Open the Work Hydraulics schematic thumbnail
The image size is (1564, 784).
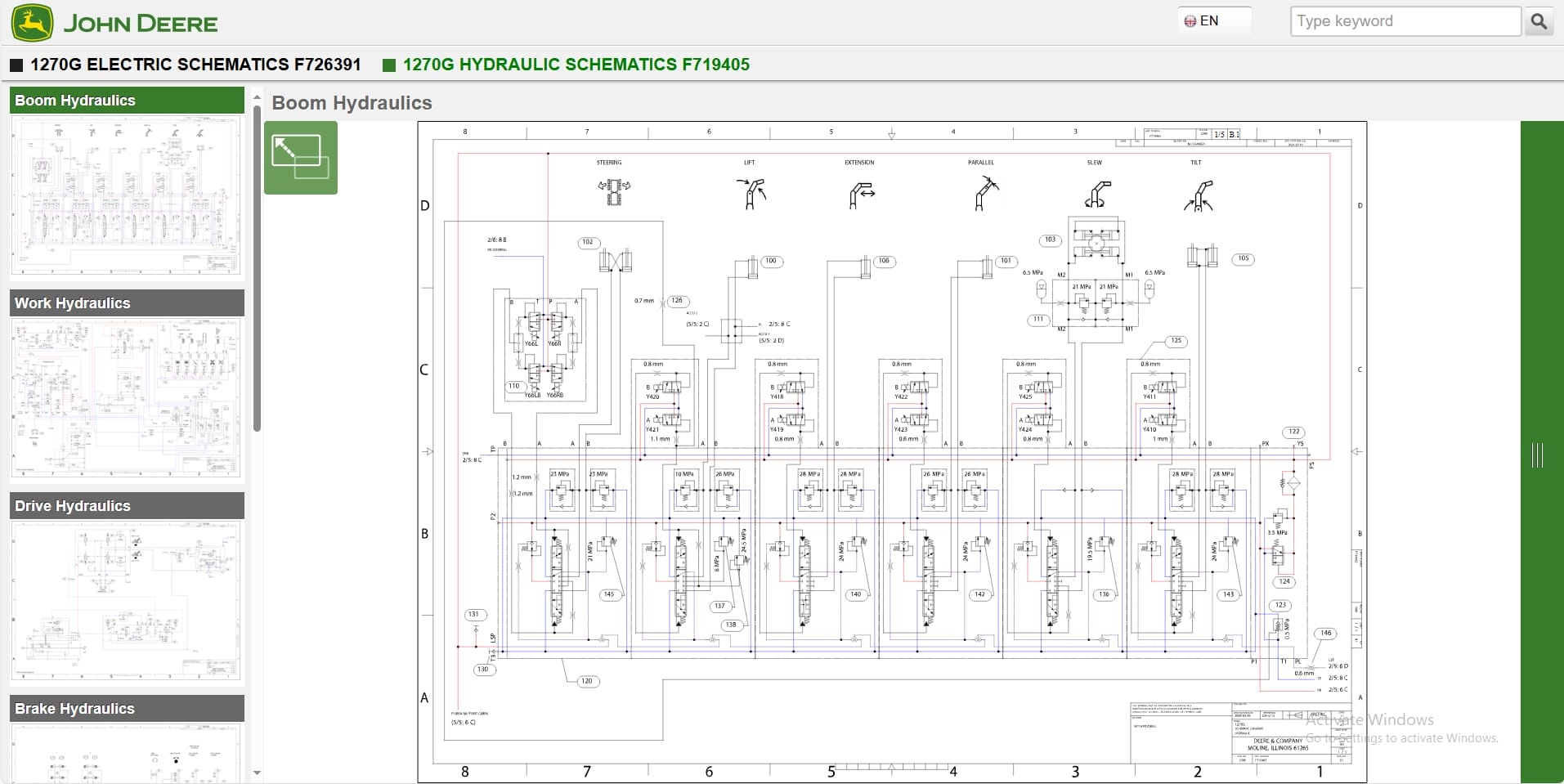[126, 397]
